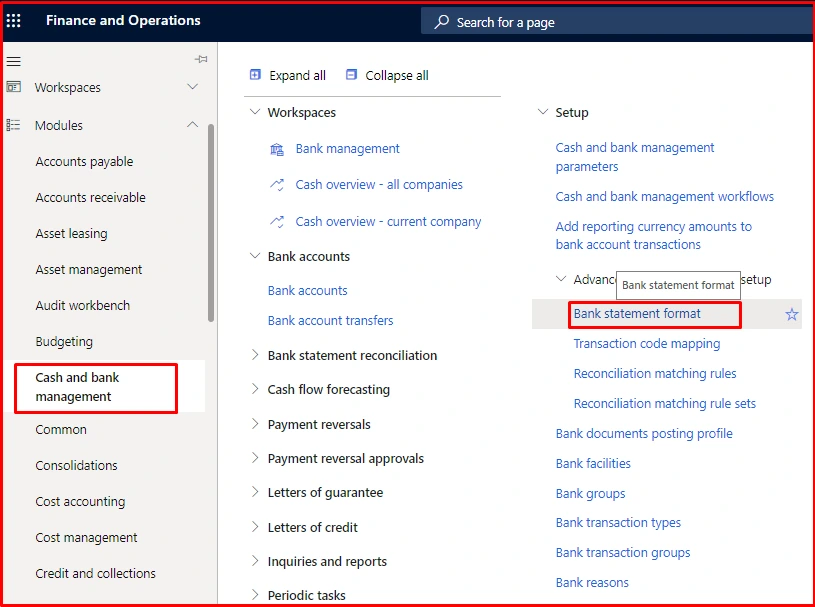Viewport: 815px width, 607px height.
Task: Open Bank statement format link
Action: point(637,314)
